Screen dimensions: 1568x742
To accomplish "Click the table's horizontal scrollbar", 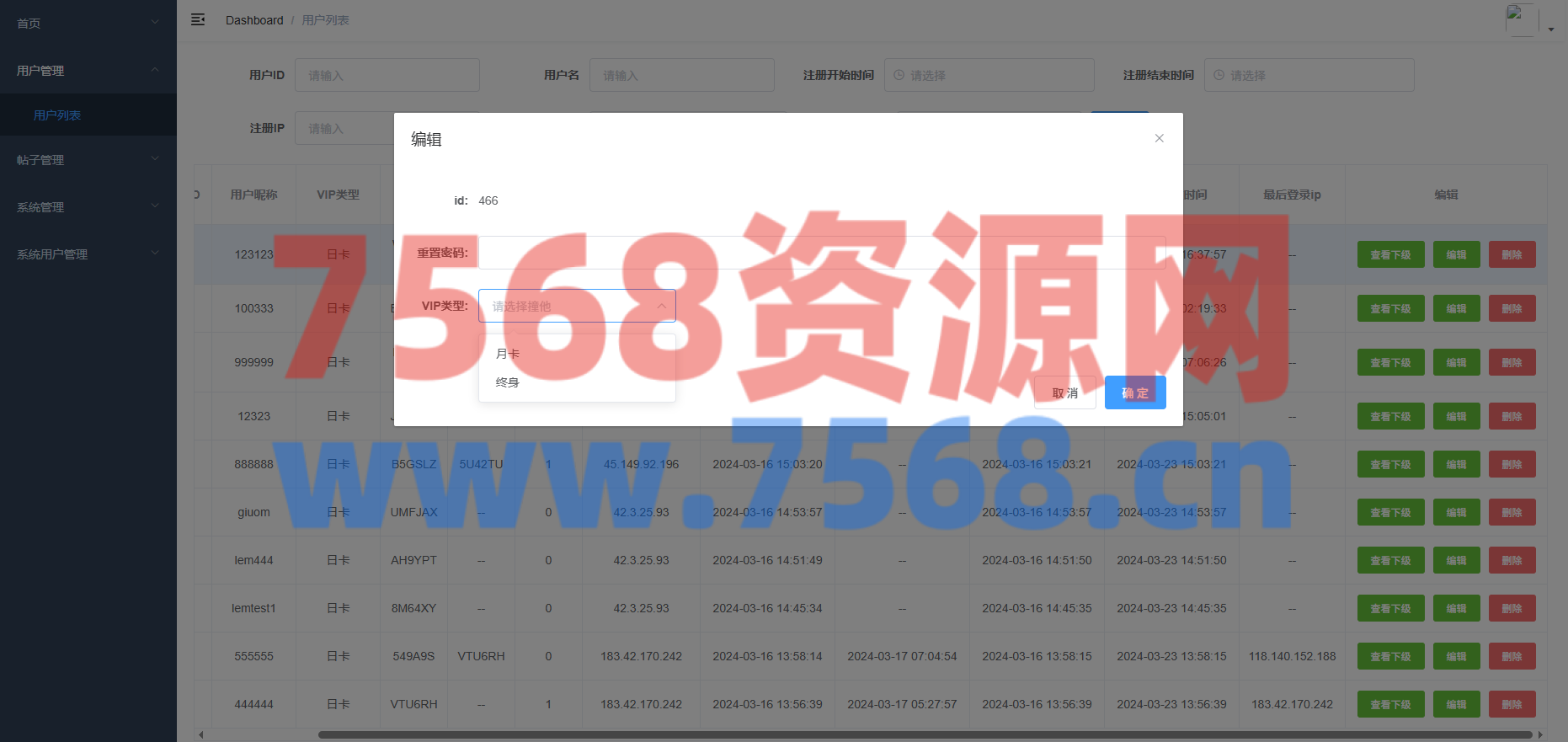I will click(925, 734).
